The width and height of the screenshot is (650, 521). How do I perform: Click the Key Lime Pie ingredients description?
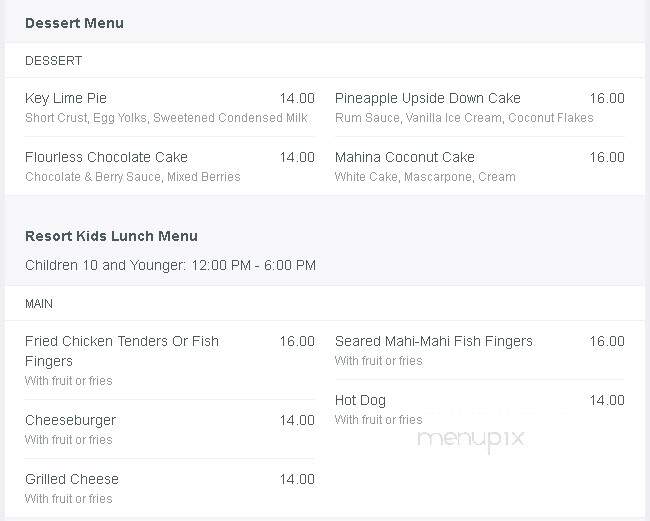click(166, 118)
